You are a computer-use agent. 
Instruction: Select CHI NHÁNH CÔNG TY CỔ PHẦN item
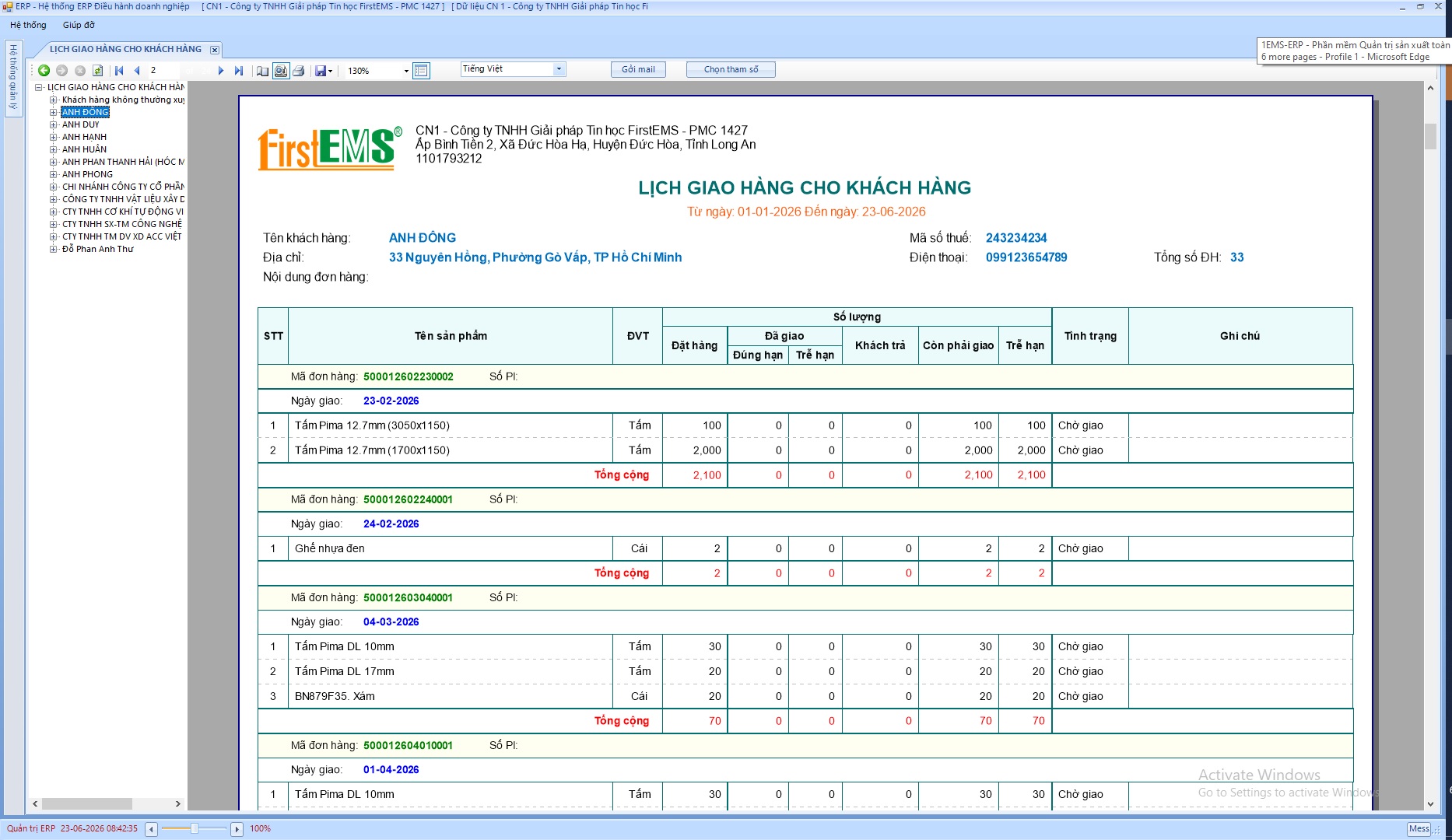tap(123, 187)
